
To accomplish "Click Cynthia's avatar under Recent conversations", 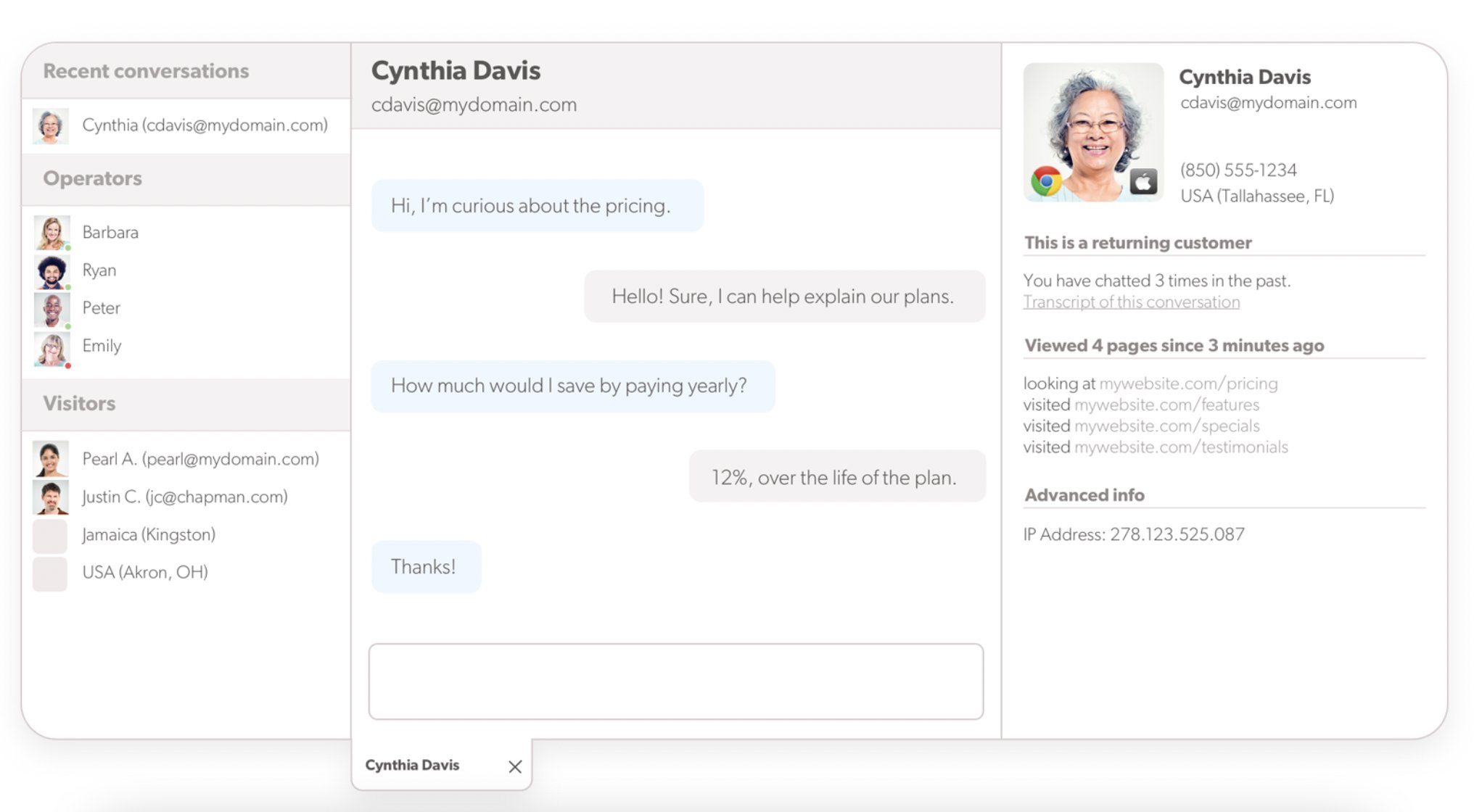I will click(50, 125).
